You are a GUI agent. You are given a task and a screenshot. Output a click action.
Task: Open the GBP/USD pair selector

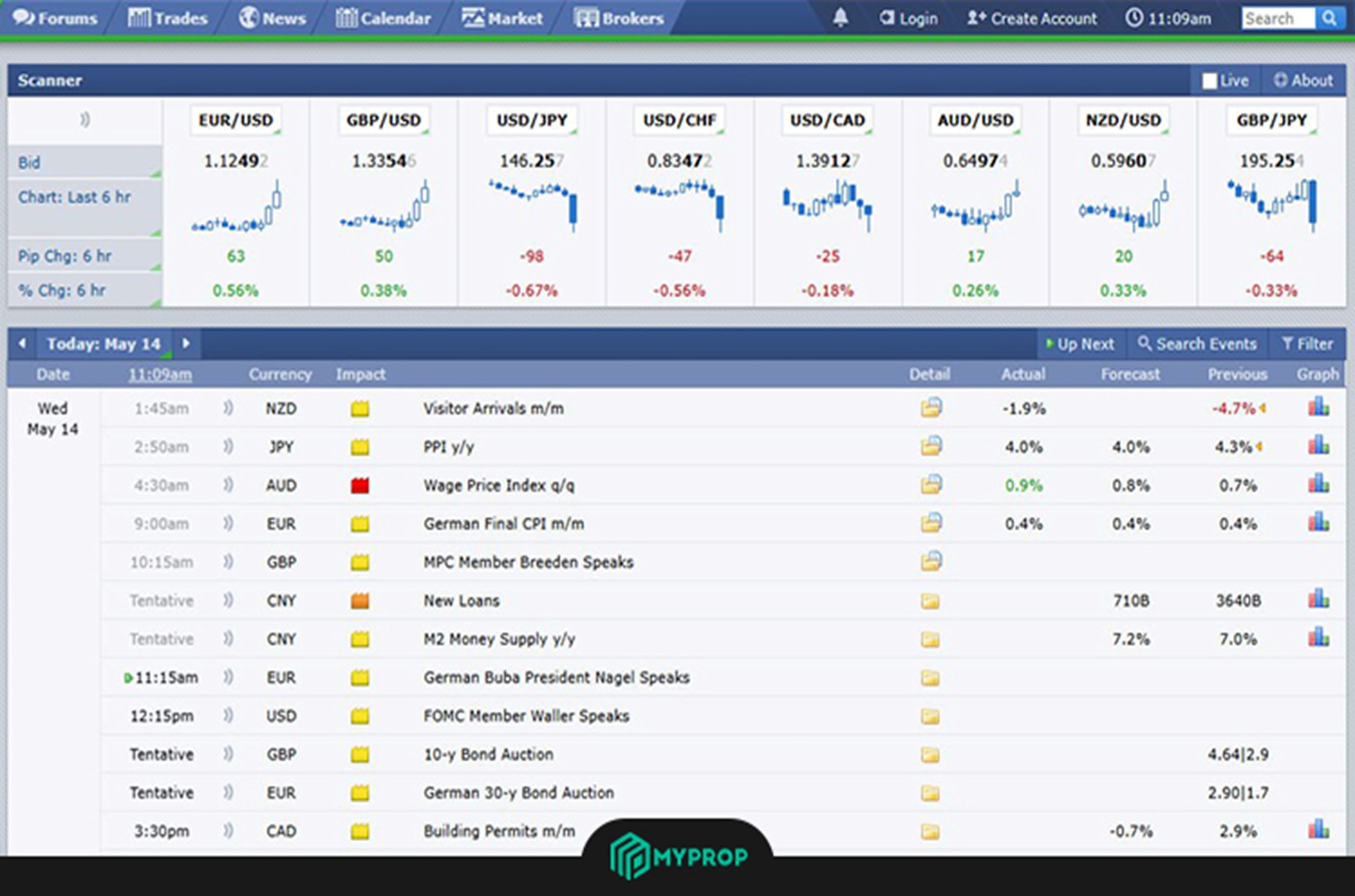(384, 120)
